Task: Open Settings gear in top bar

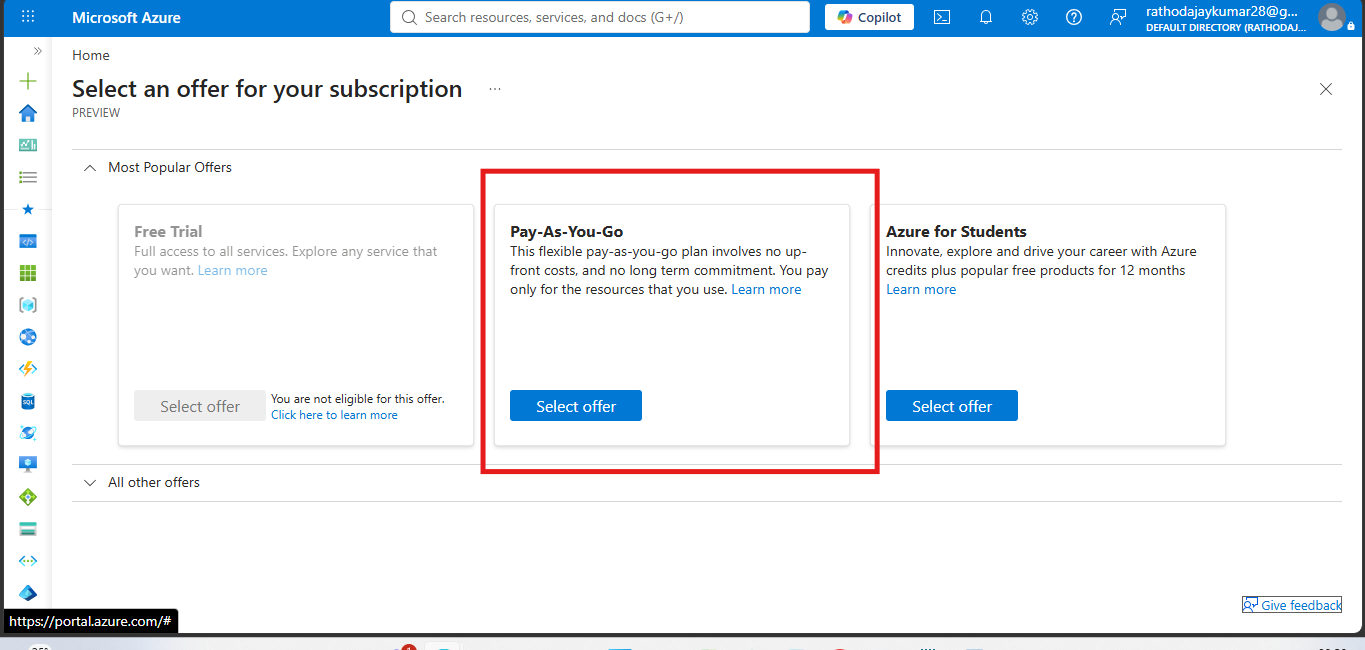Action: (1030, 17)
